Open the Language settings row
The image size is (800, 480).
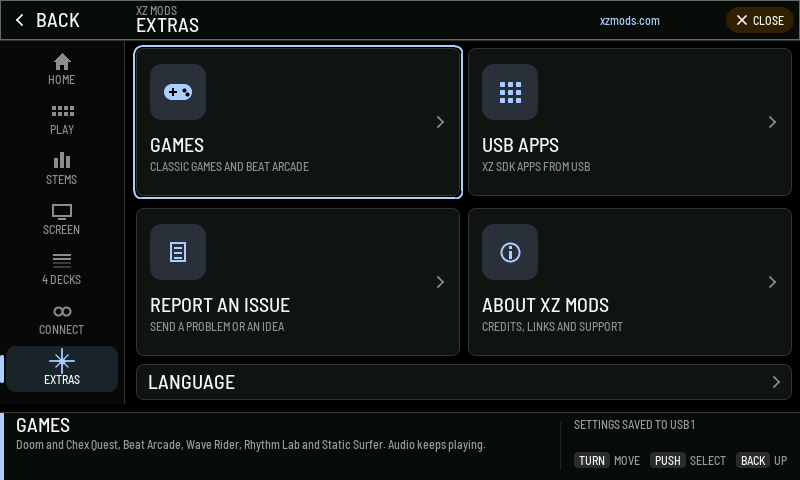tap(464, 382)
